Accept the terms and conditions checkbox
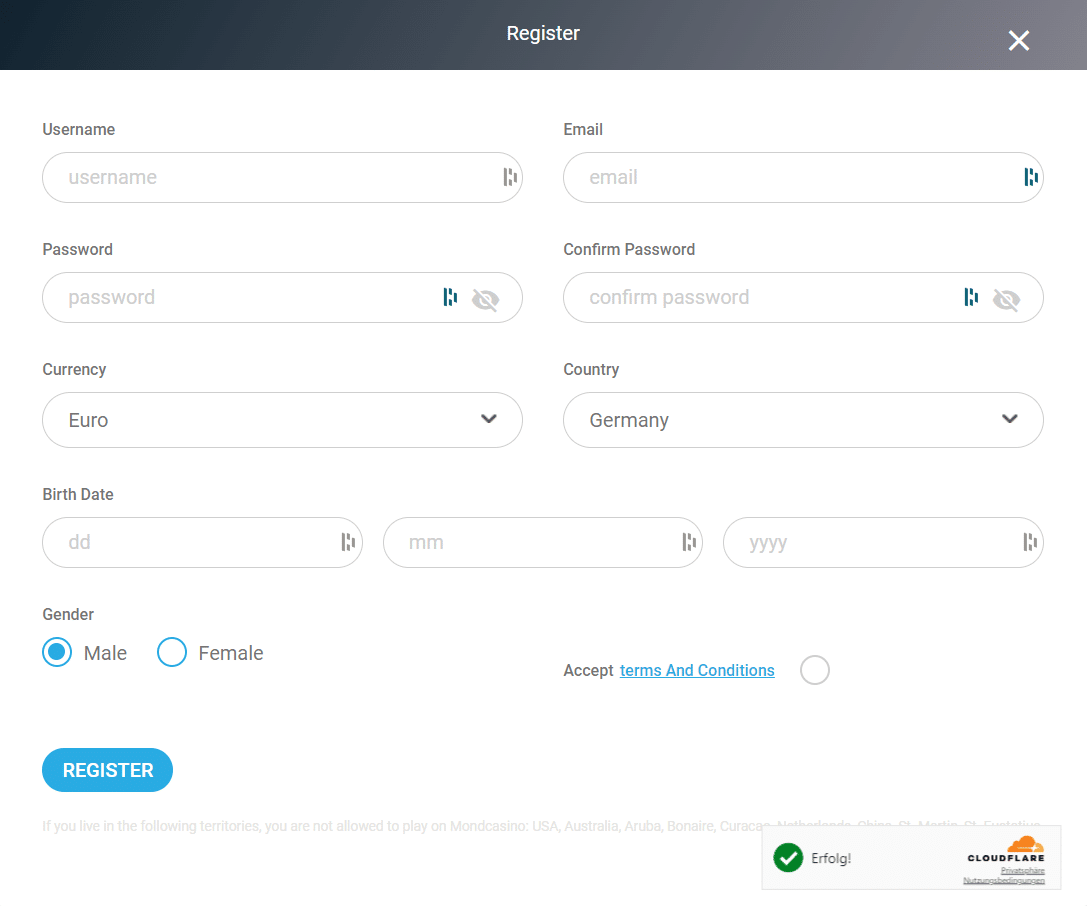 (815, 670)
